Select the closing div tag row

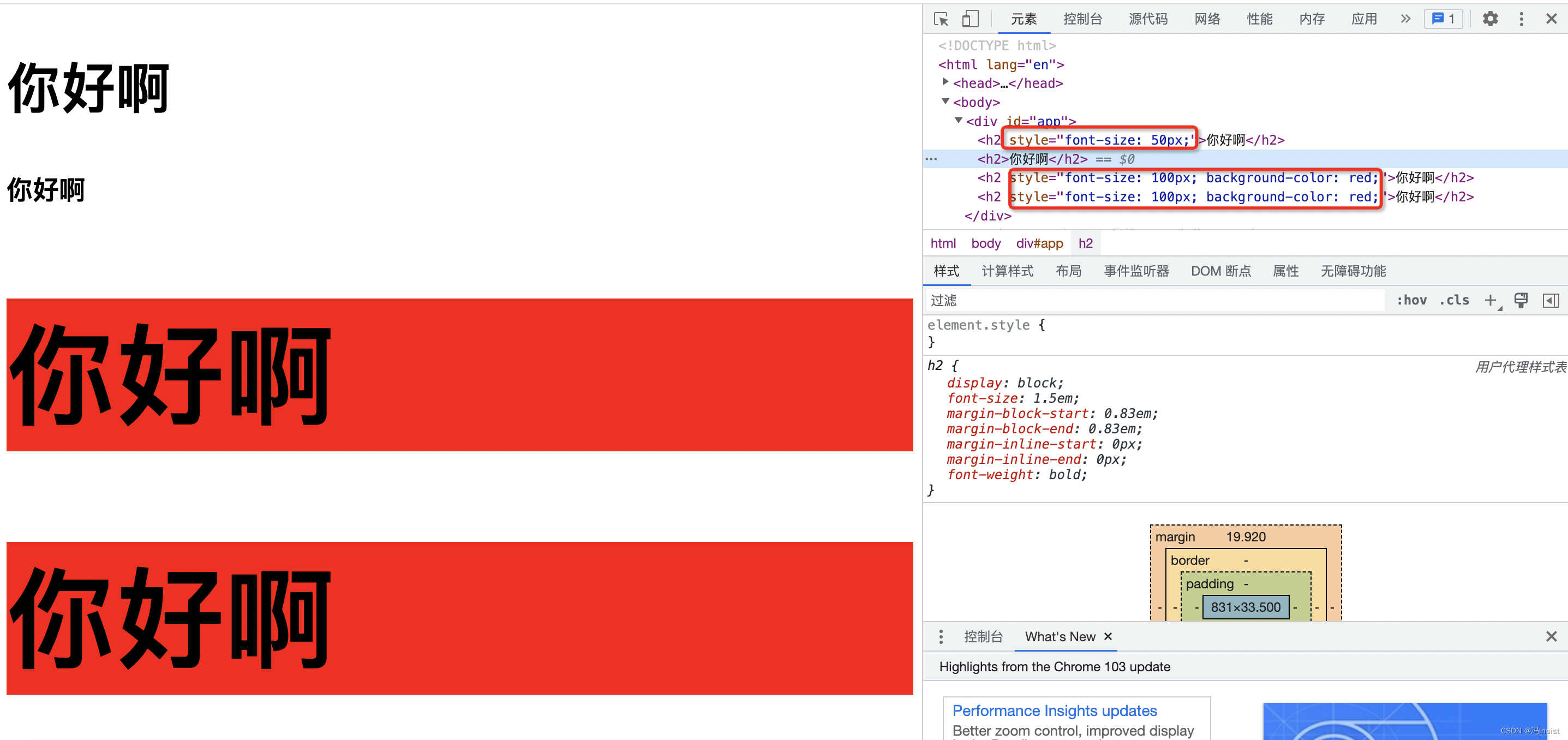pos(988,216)
